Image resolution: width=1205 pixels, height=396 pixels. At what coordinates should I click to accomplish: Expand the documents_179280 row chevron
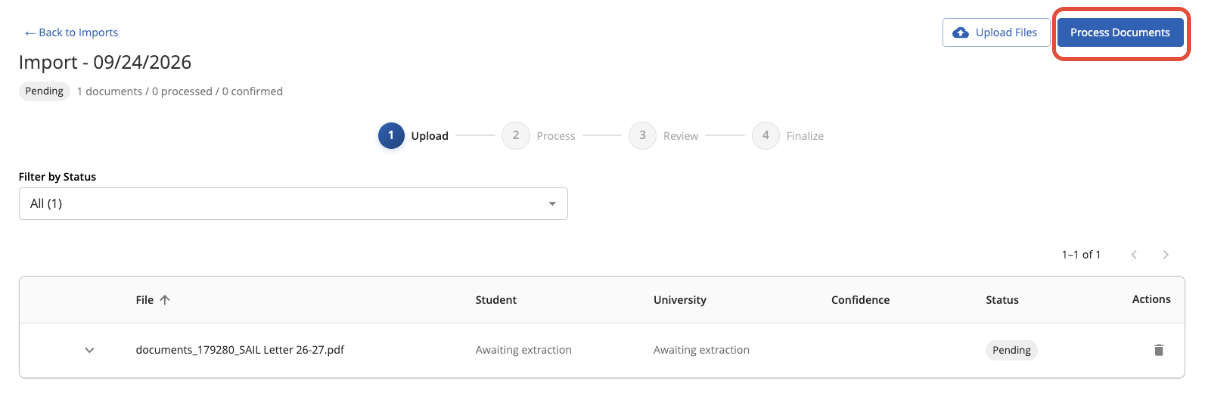click(x=89, y=350)
